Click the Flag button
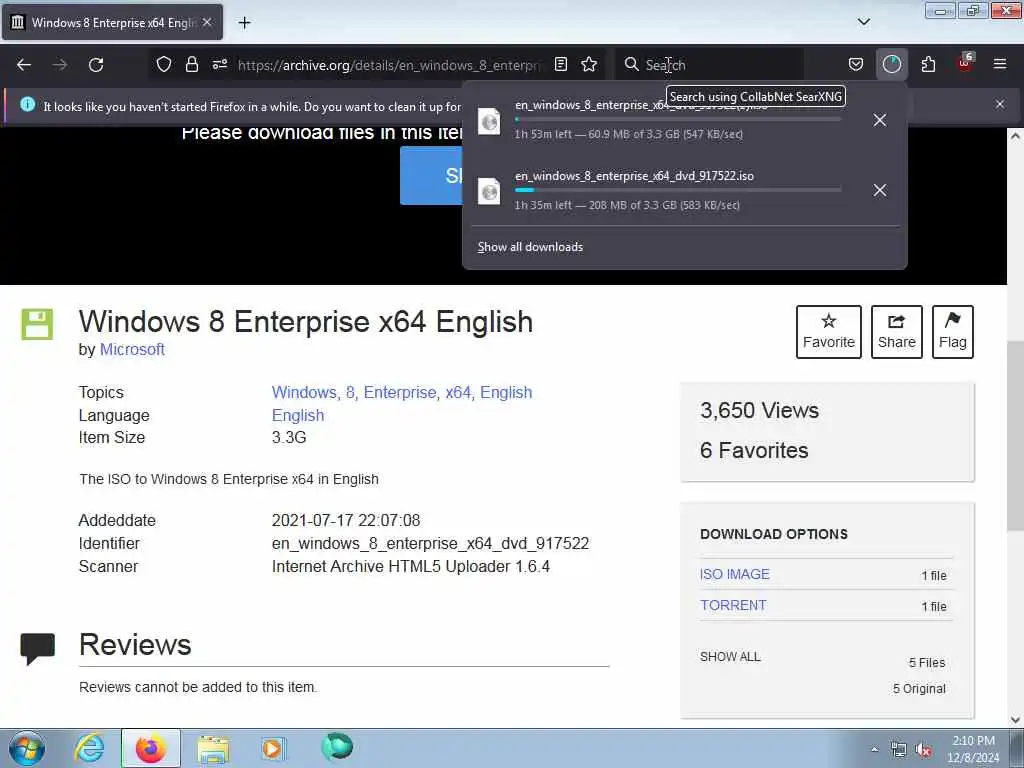Screen dimensions: 1024x768 click(953, 332)
